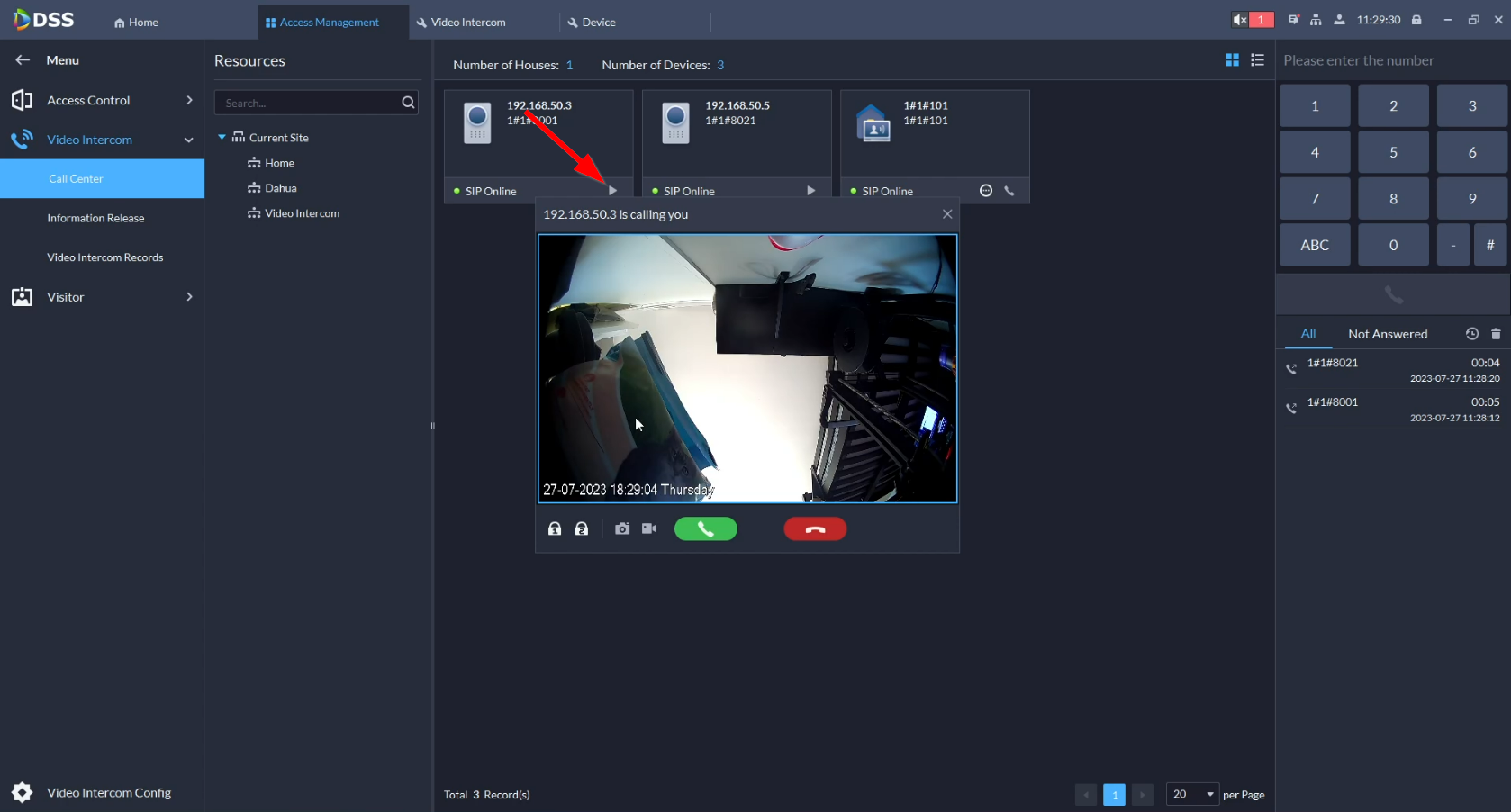Collapse the Current Site tree node
1511x812 pixels.
point(222,138)
